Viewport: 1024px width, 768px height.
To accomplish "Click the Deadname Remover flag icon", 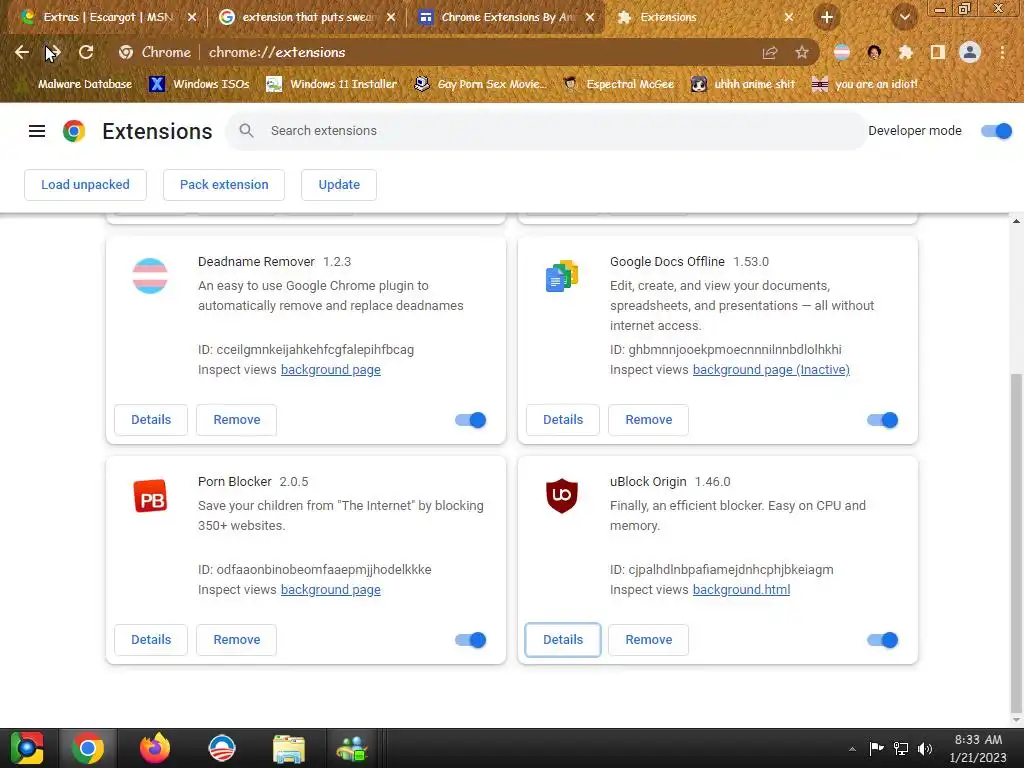I will (150, 276).
